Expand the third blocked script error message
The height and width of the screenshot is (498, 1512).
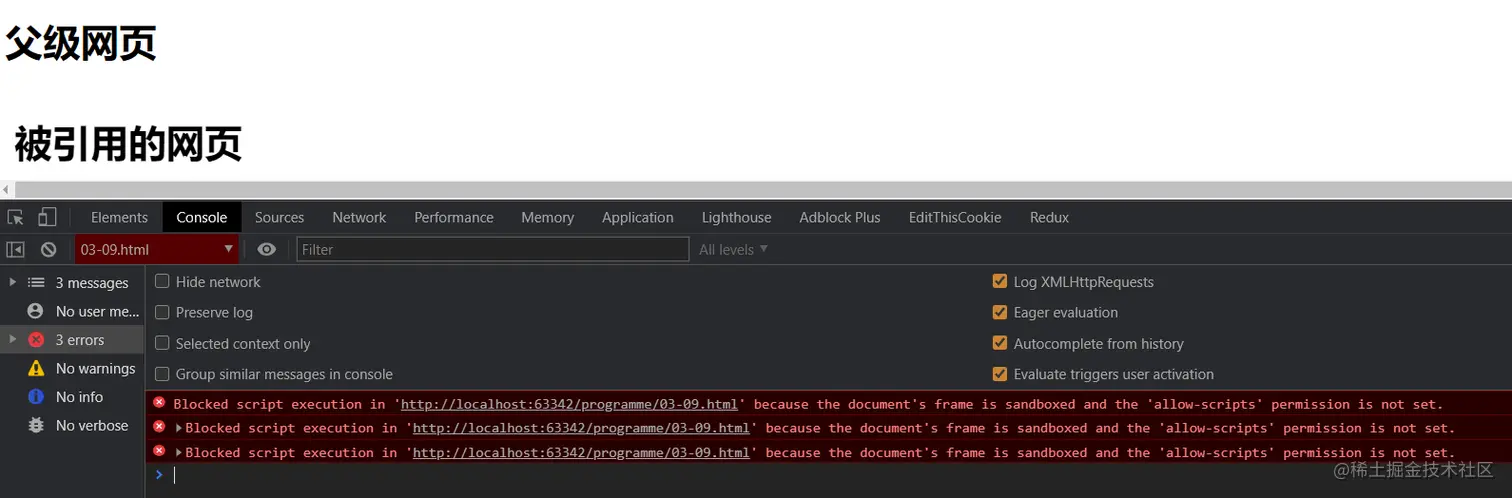tap(179, 452)
